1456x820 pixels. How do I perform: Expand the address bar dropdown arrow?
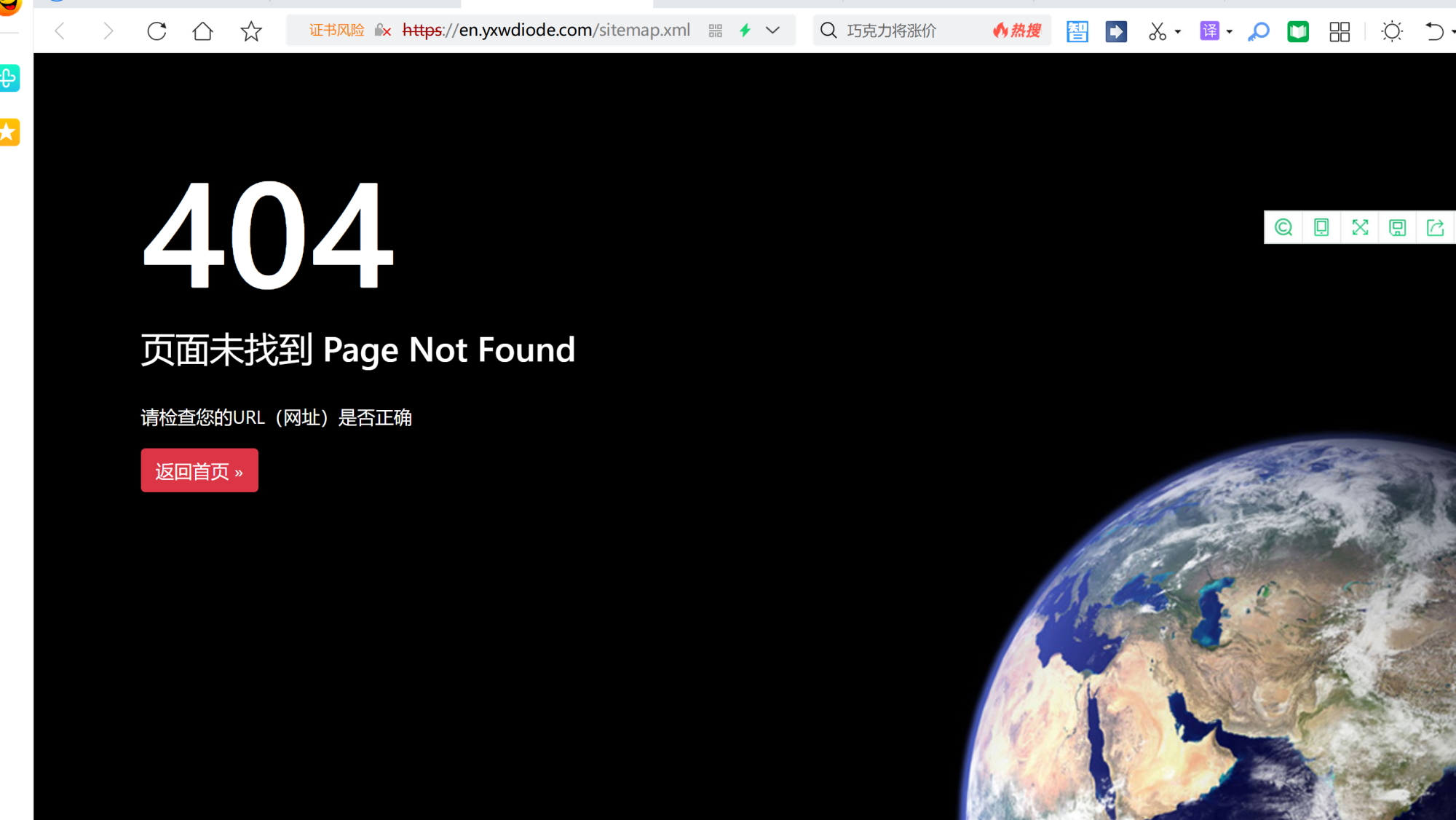773,31
